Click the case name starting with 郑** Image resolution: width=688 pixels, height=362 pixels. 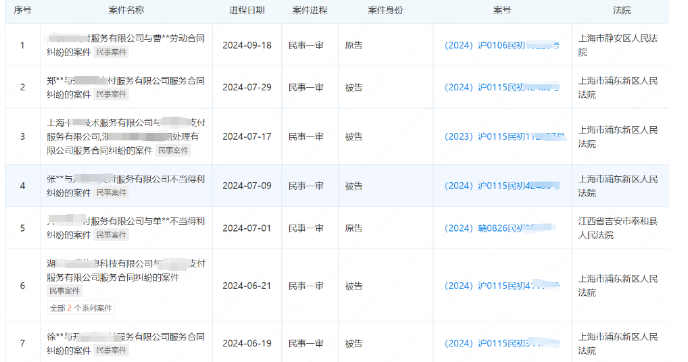[x=125, y=87]
